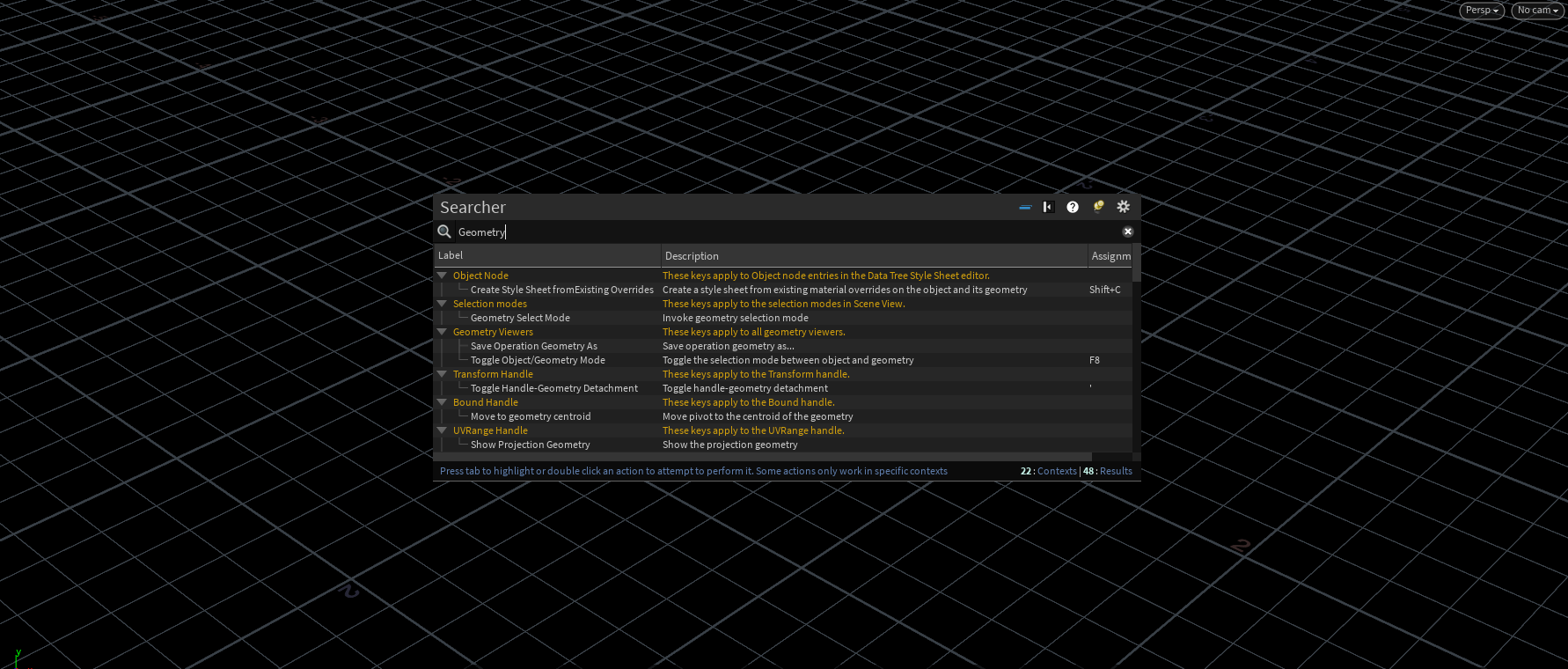1568x669 pixels.
Task: Click the Object Node context label
Action: coord(480,276)
